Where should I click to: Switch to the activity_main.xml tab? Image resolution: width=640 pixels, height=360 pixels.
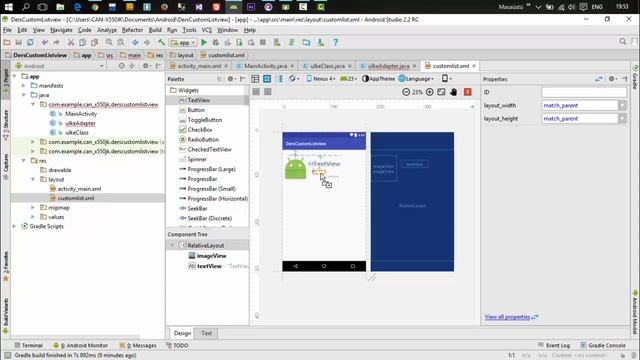(199, 66)
